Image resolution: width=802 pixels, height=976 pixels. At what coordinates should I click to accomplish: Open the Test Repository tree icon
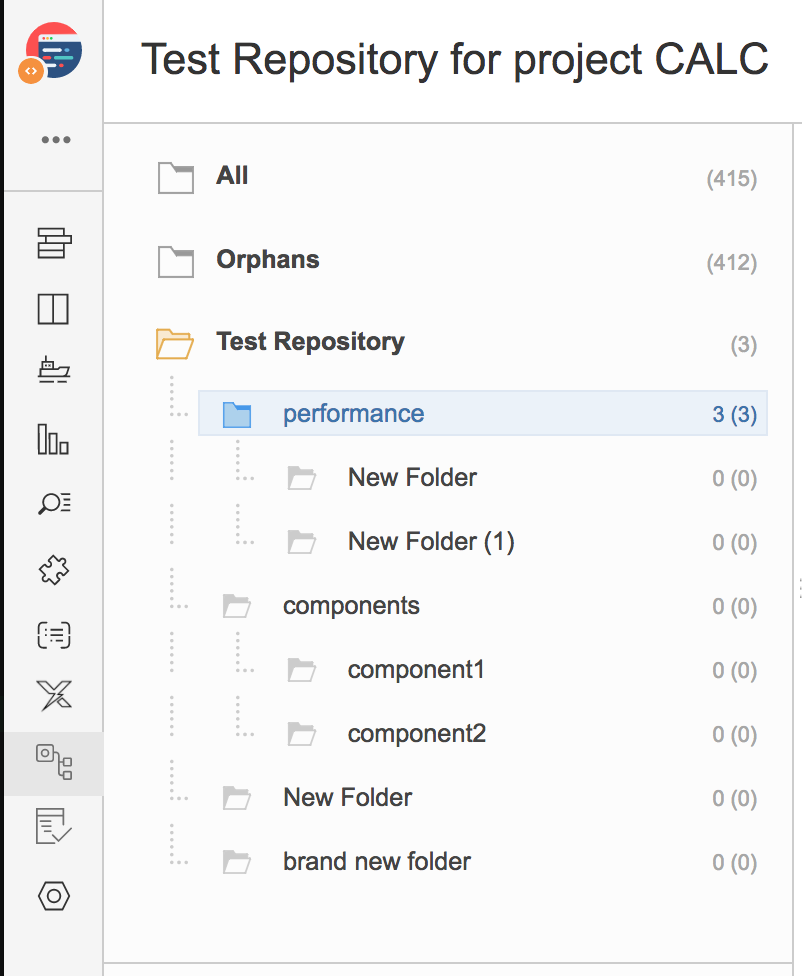(54, 762)
